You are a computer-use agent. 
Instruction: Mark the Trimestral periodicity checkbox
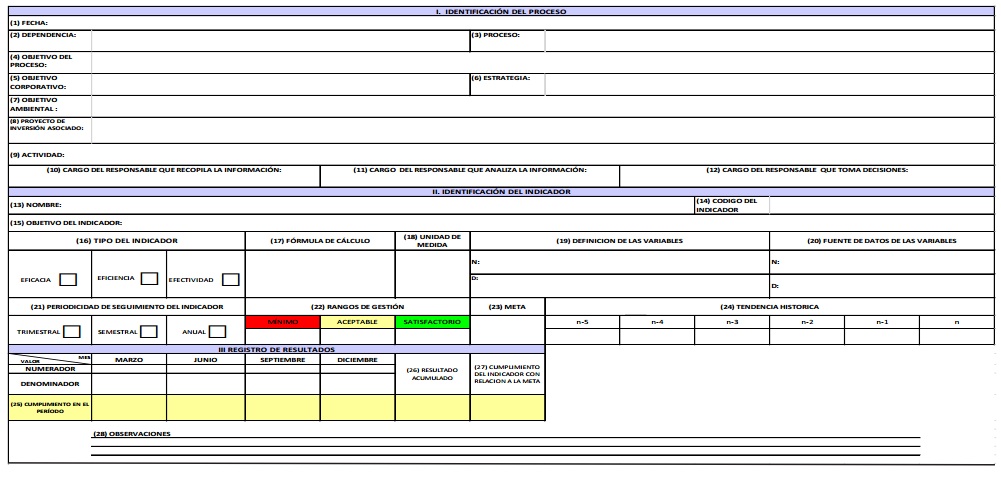pos(72,332)
